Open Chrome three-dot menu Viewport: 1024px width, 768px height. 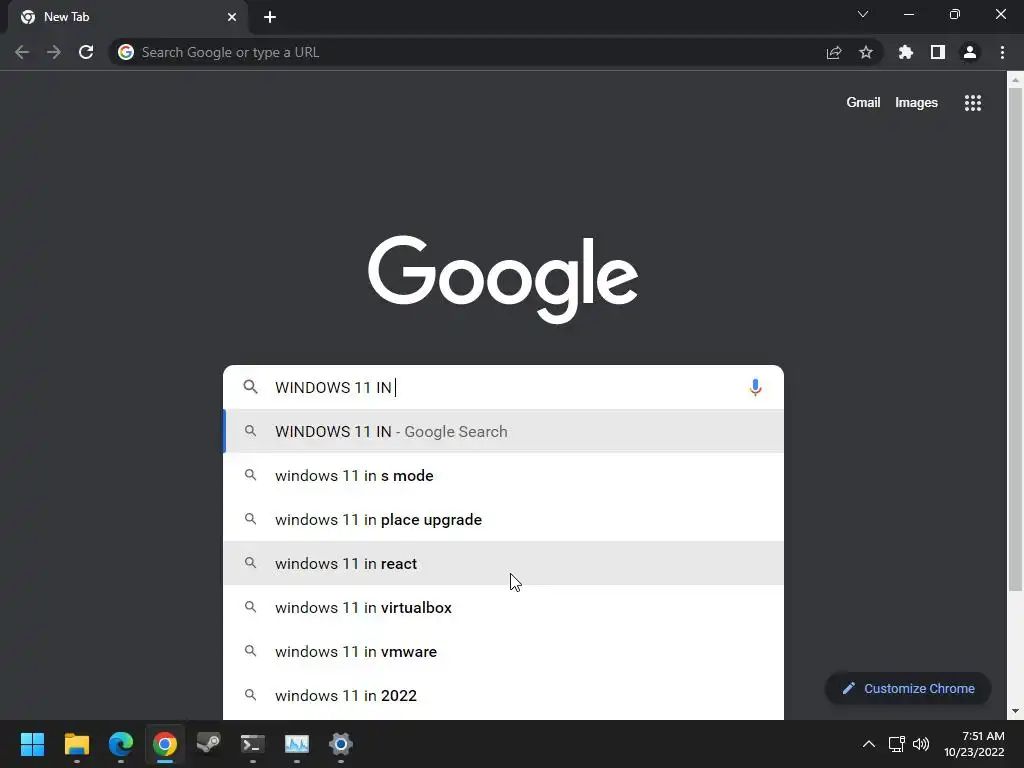[x=1002, y=52]
